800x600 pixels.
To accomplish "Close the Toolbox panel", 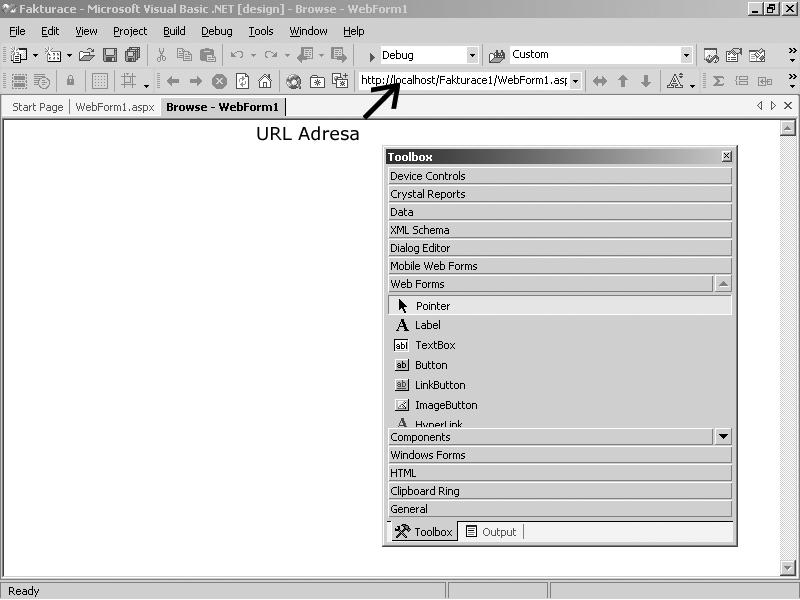I will tap(727, 156).
